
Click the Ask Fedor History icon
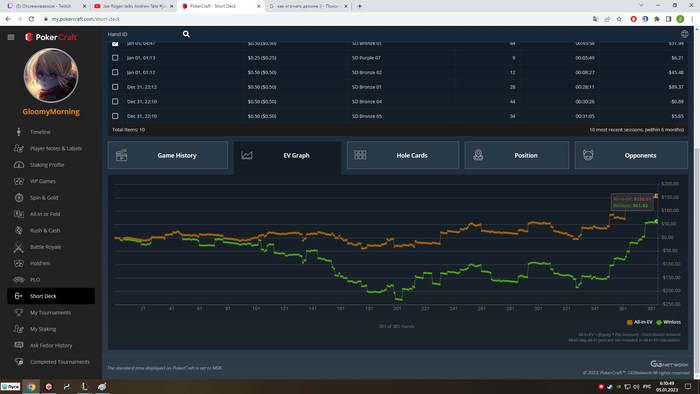tap(19, 345)
